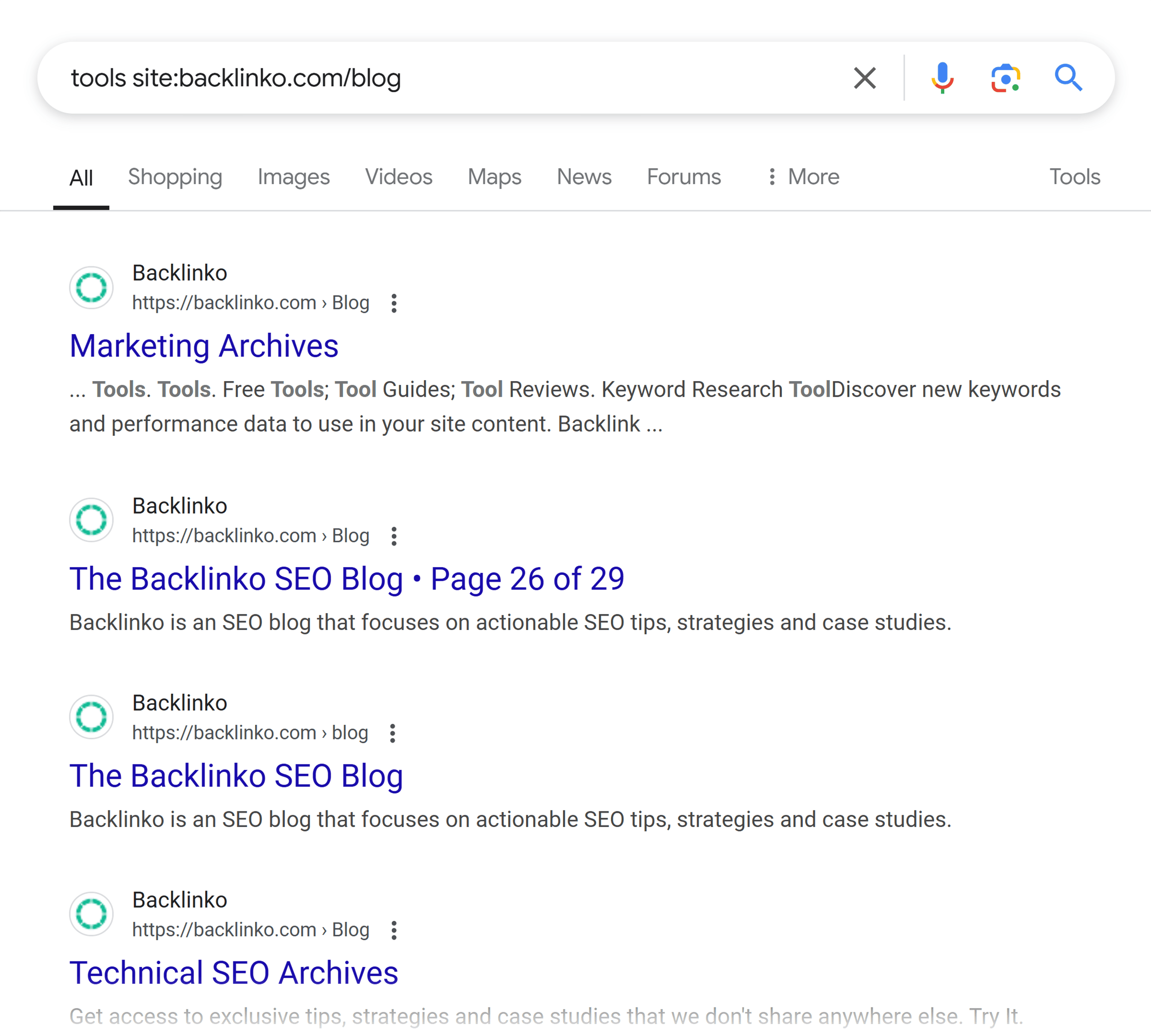Open The Backlinko SEO Blog Page 26 of 29

(347, 579)
